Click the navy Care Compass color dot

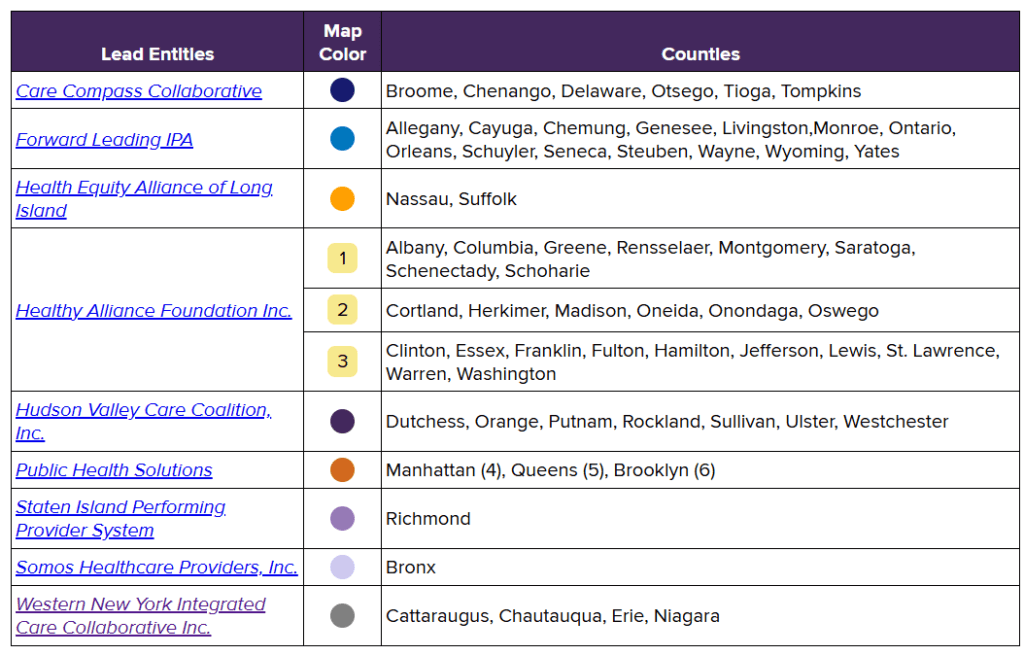pyautogui.click(x=342, y=91)
